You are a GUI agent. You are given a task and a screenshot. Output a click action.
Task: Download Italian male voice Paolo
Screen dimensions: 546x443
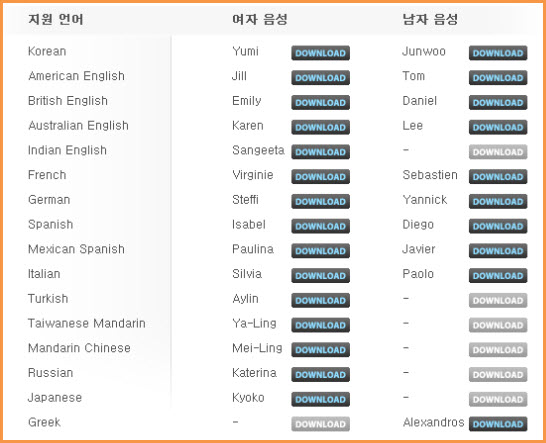click(498, 275)
